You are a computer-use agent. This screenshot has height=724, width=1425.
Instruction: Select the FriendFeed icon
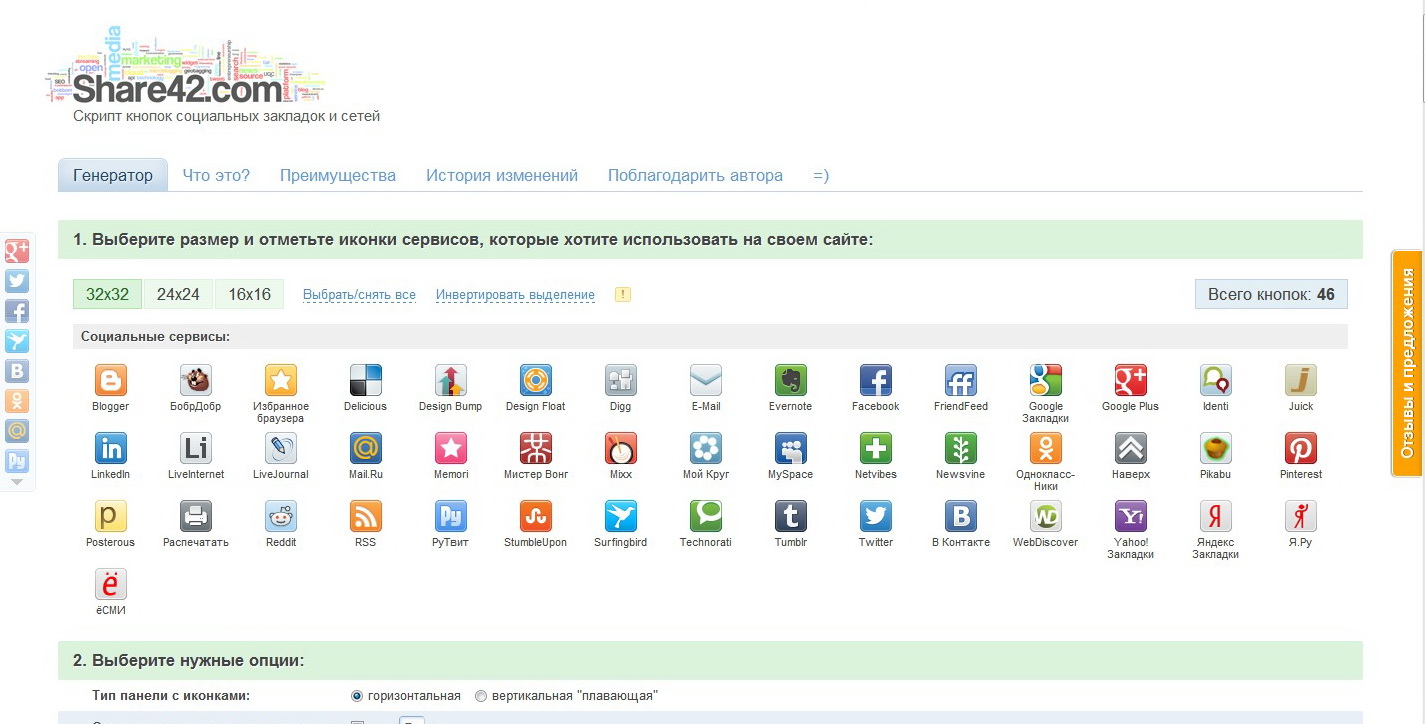pos(961,380)
